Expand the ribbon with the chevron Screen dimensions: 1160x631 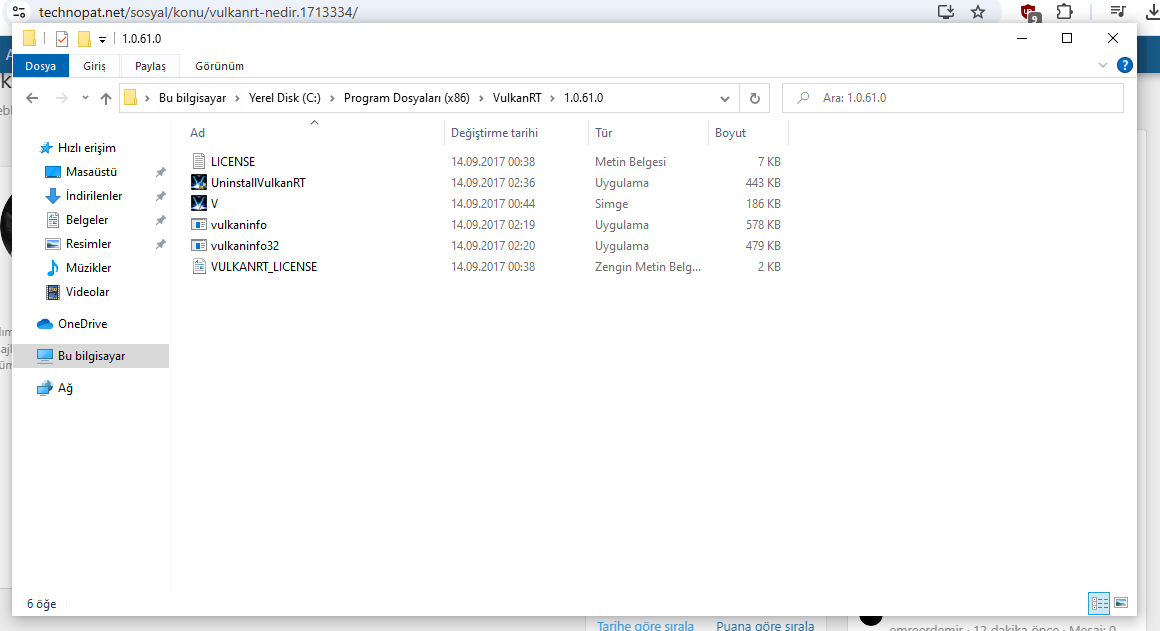coord(1102,65)
